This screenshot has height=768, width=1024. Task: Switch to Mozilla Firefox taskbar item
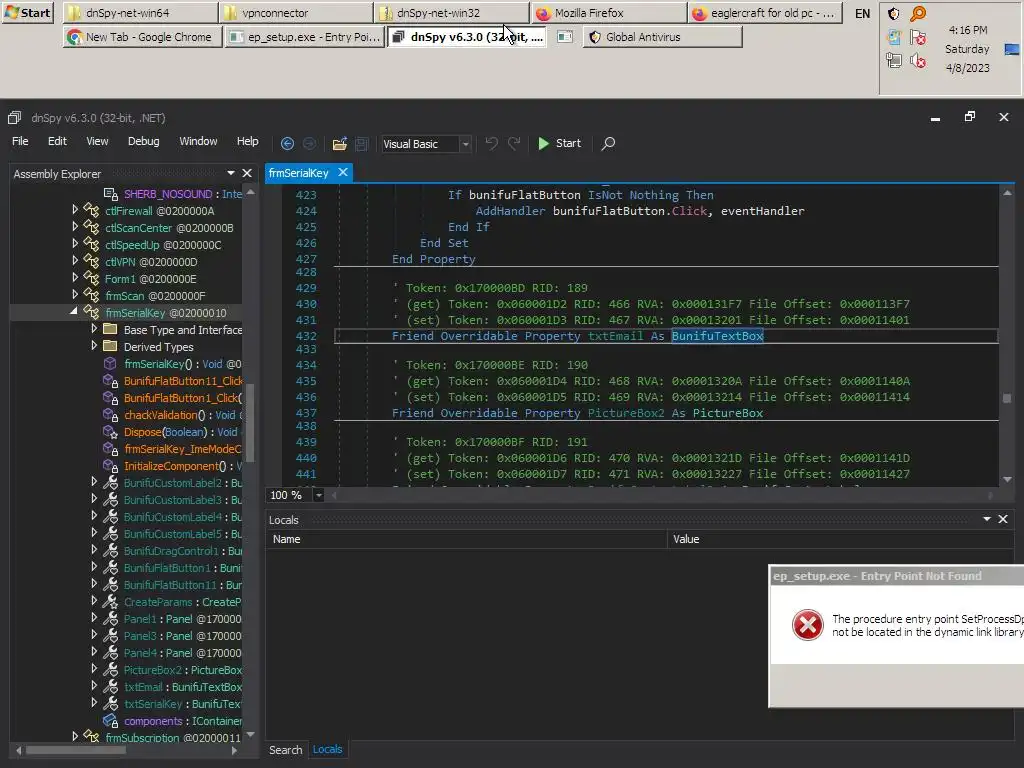point(609,12)
